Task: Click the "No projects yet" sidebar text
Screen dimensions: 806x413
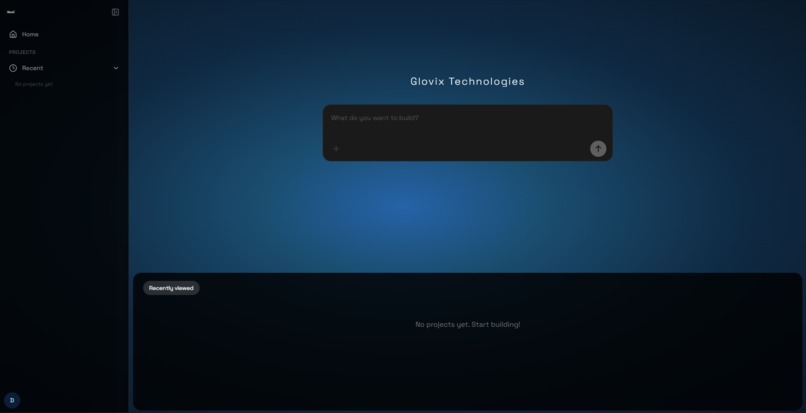Action: (33, 84)
